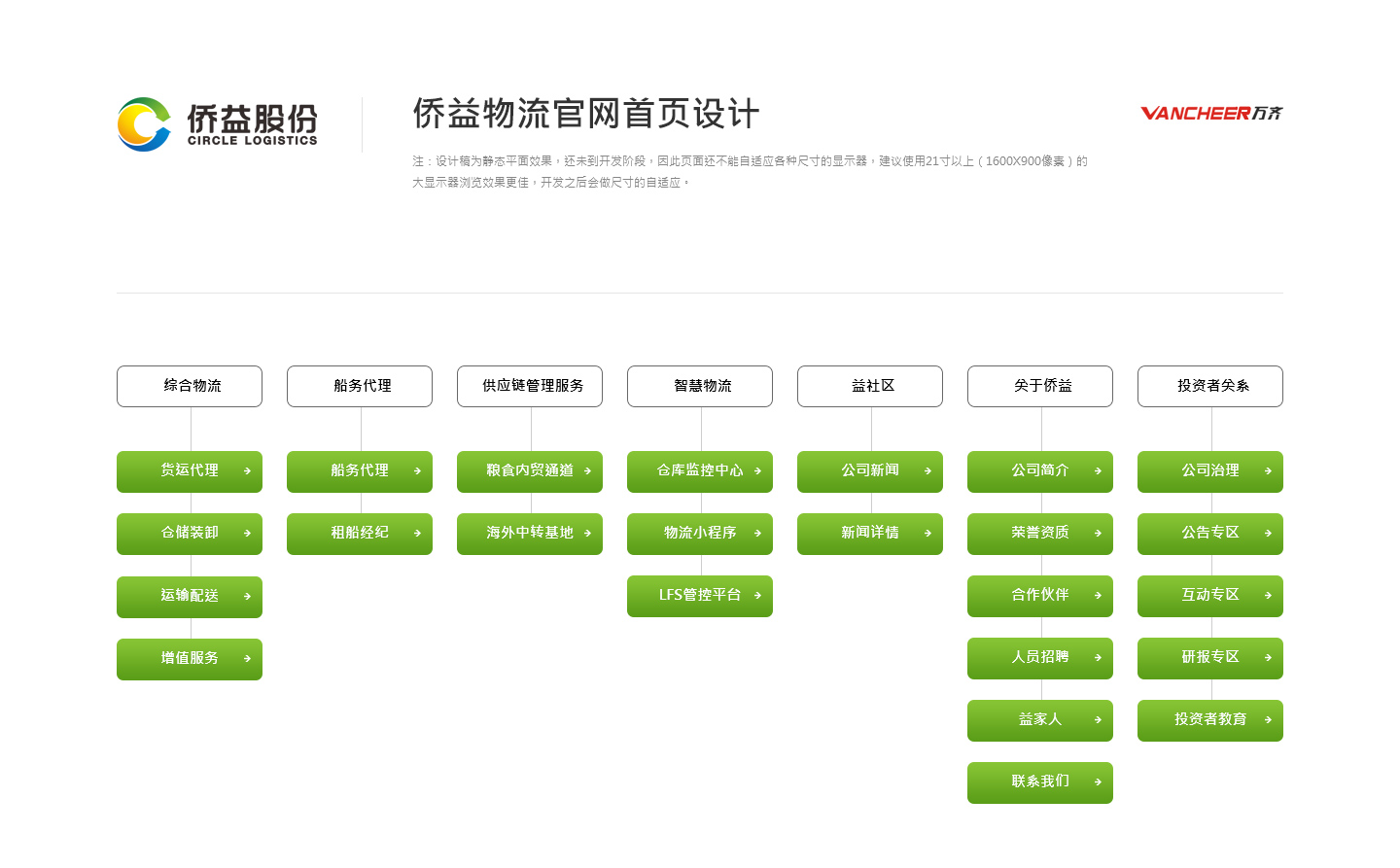Select the 供应链管理服务 category box

tap(530, 386)
